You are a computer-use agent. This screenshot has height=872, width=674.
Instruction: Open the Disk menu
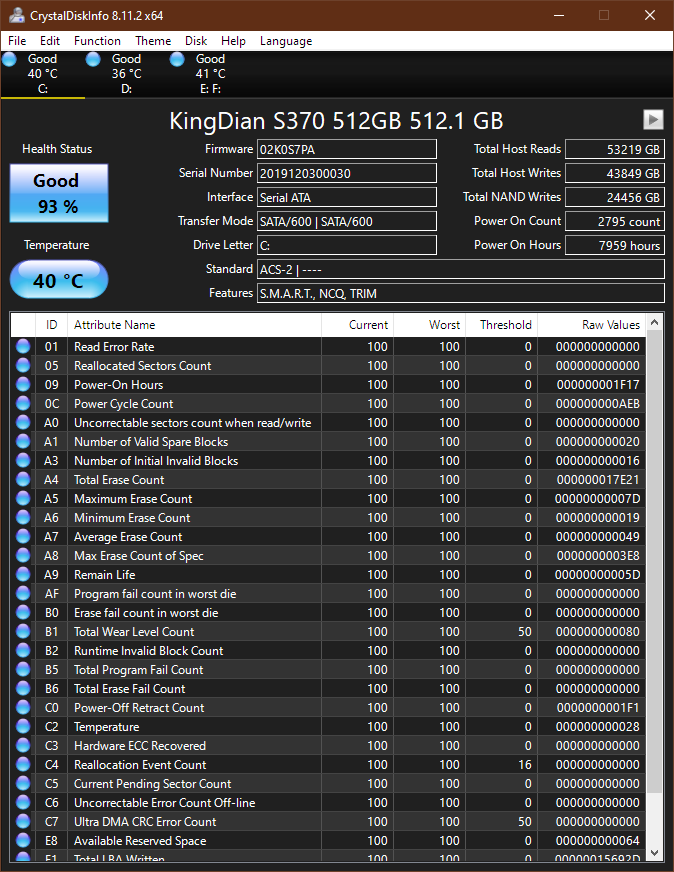(196, 41)
